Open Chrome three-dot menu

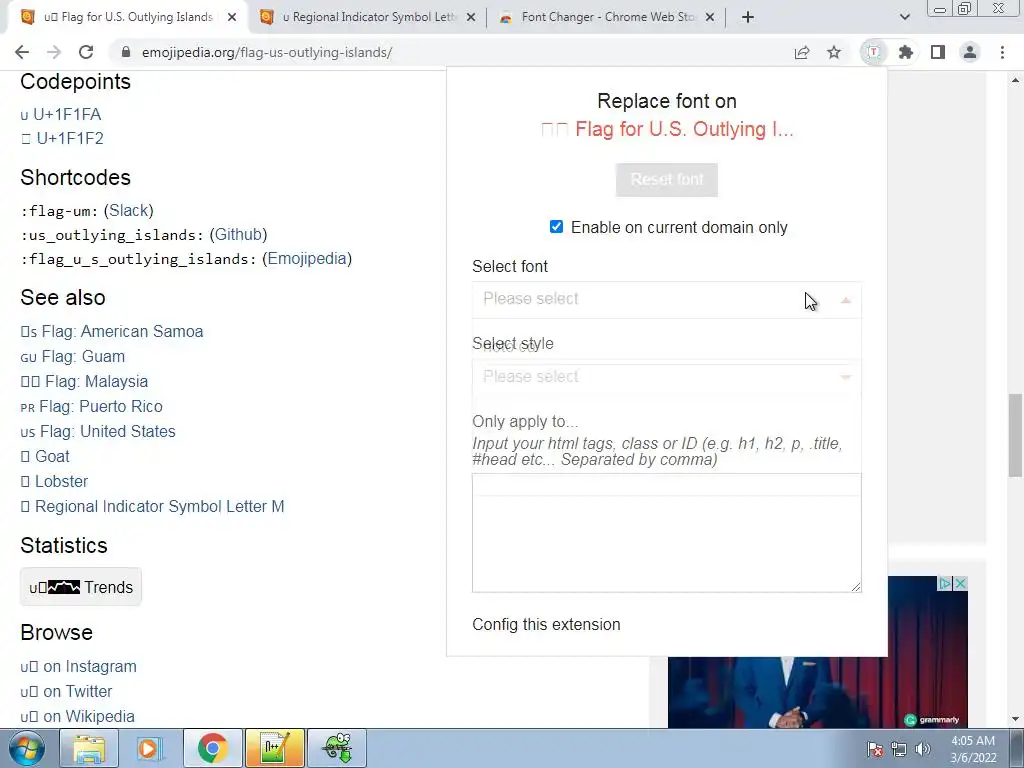[x=1002, y=52]
